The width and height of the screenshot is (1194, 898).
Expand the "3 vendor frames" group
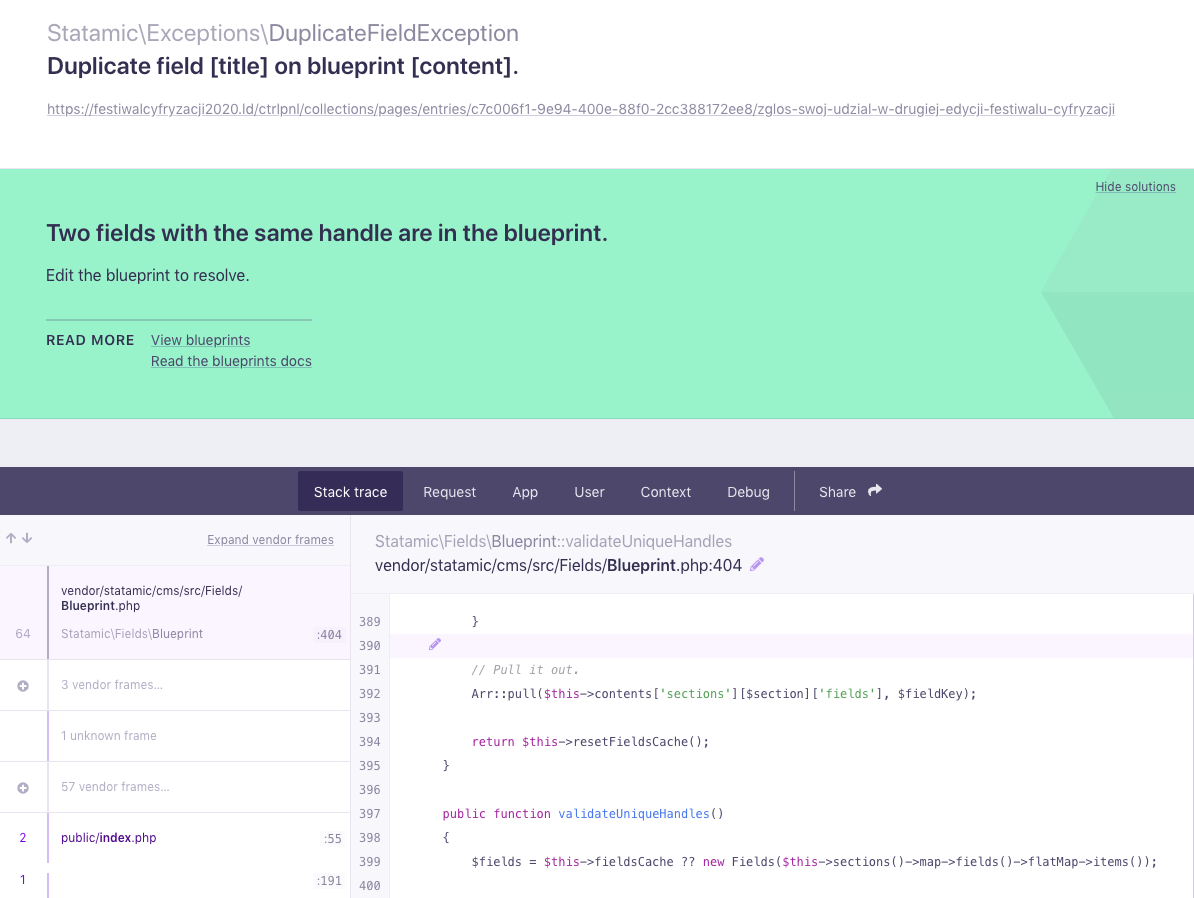click(23, 685)
